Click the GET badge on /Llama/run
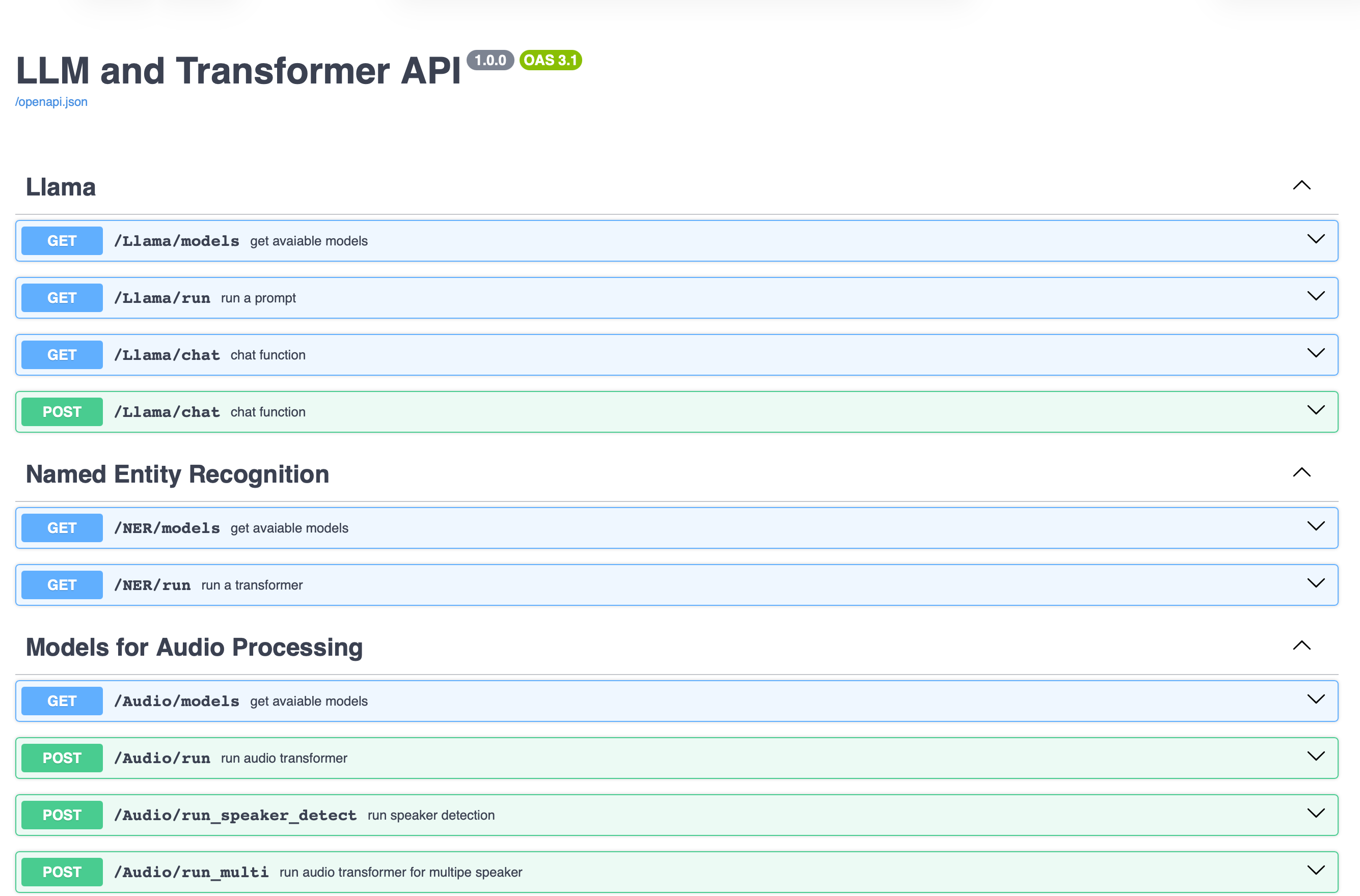Viewport: 1360px width, 896px height. click(x=61, y=297)
